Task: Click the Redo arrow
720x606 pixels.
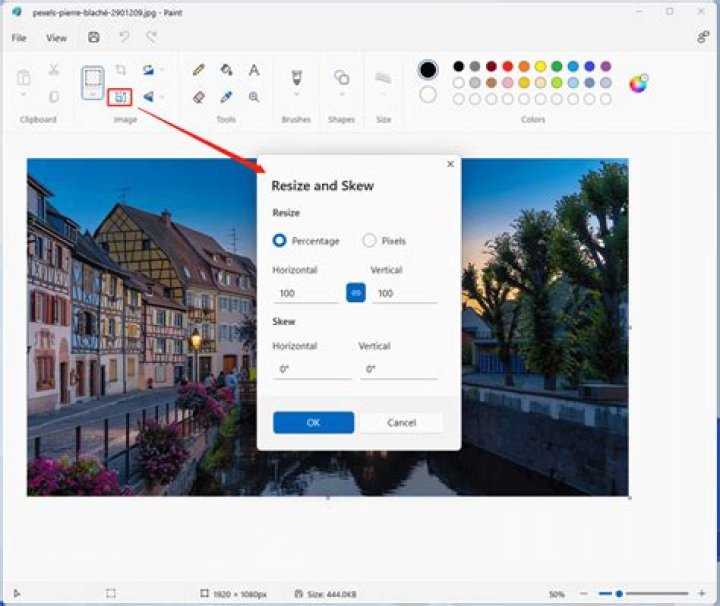Action: pyautogui.click(x=152, y=37)
